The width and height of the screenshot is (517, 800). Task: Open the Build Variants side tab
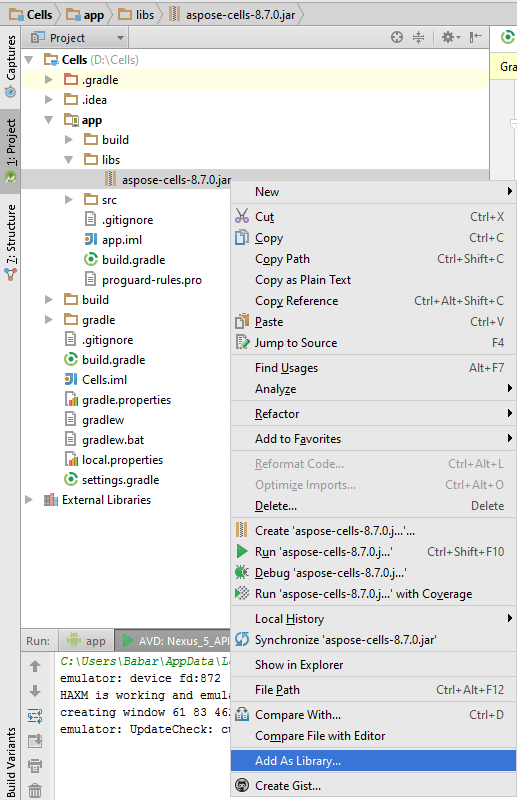[x=10, y=762]
